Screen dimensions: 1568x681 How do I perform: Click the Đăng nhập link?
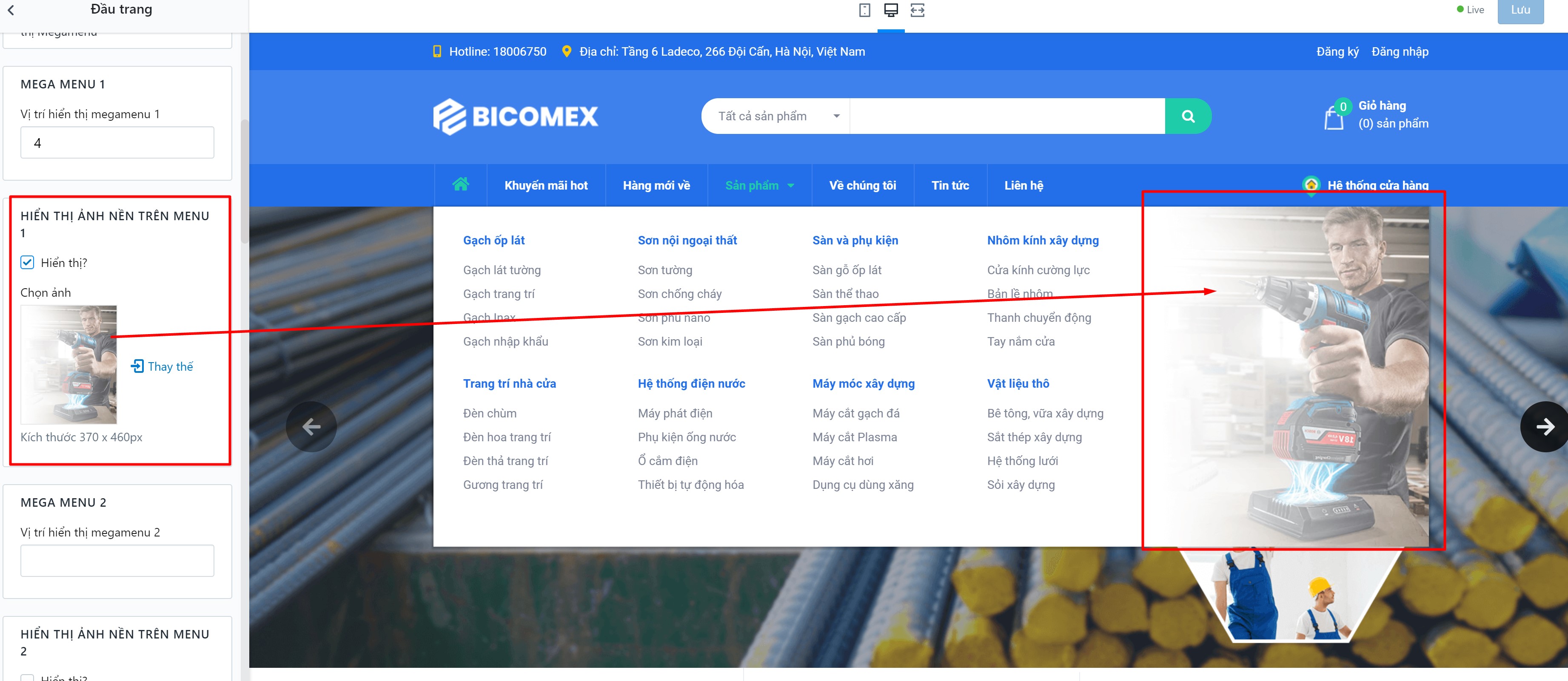pyautogui.click(x=1400, y=52)
